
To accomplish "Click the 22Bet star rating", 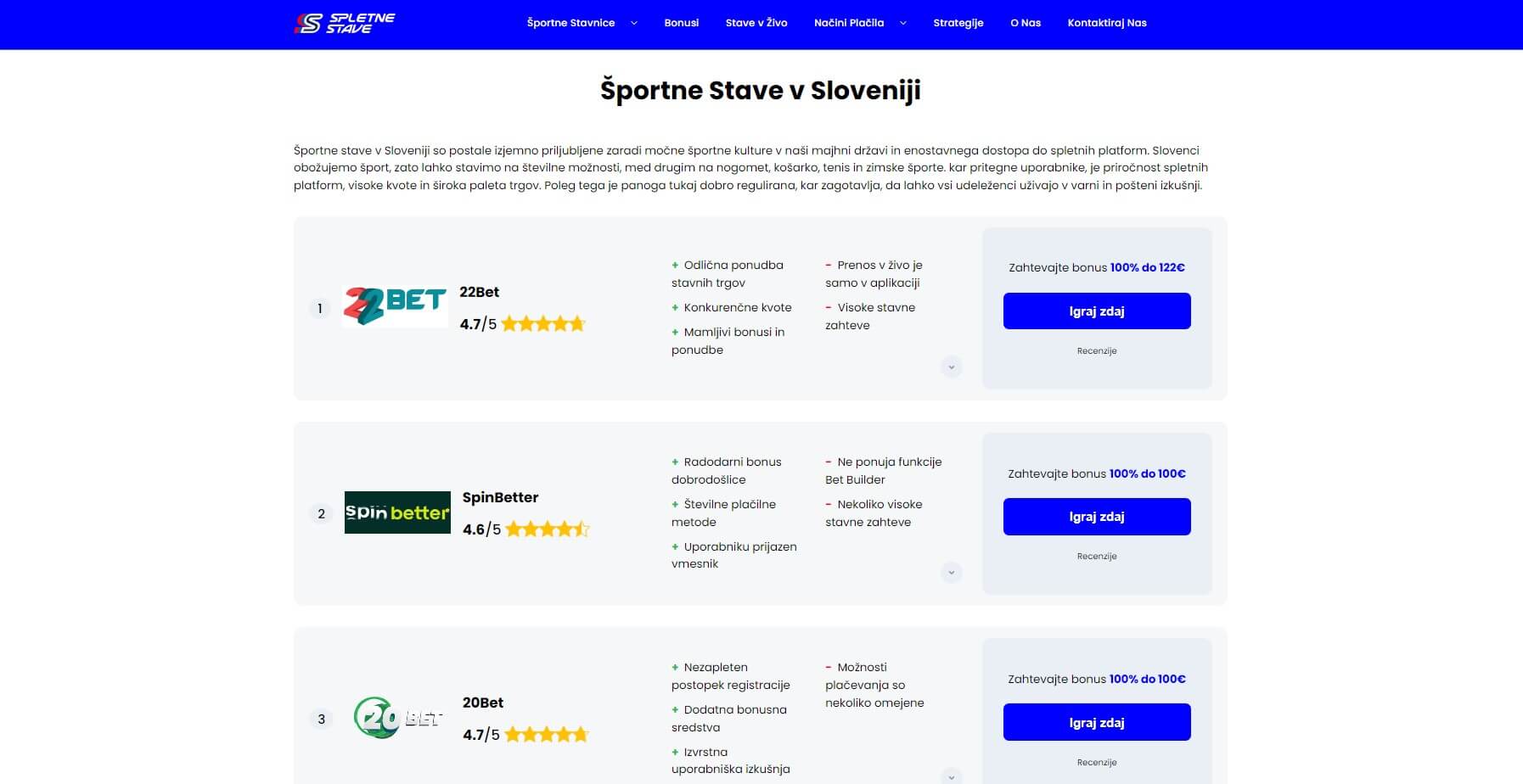I will [543, 323].
